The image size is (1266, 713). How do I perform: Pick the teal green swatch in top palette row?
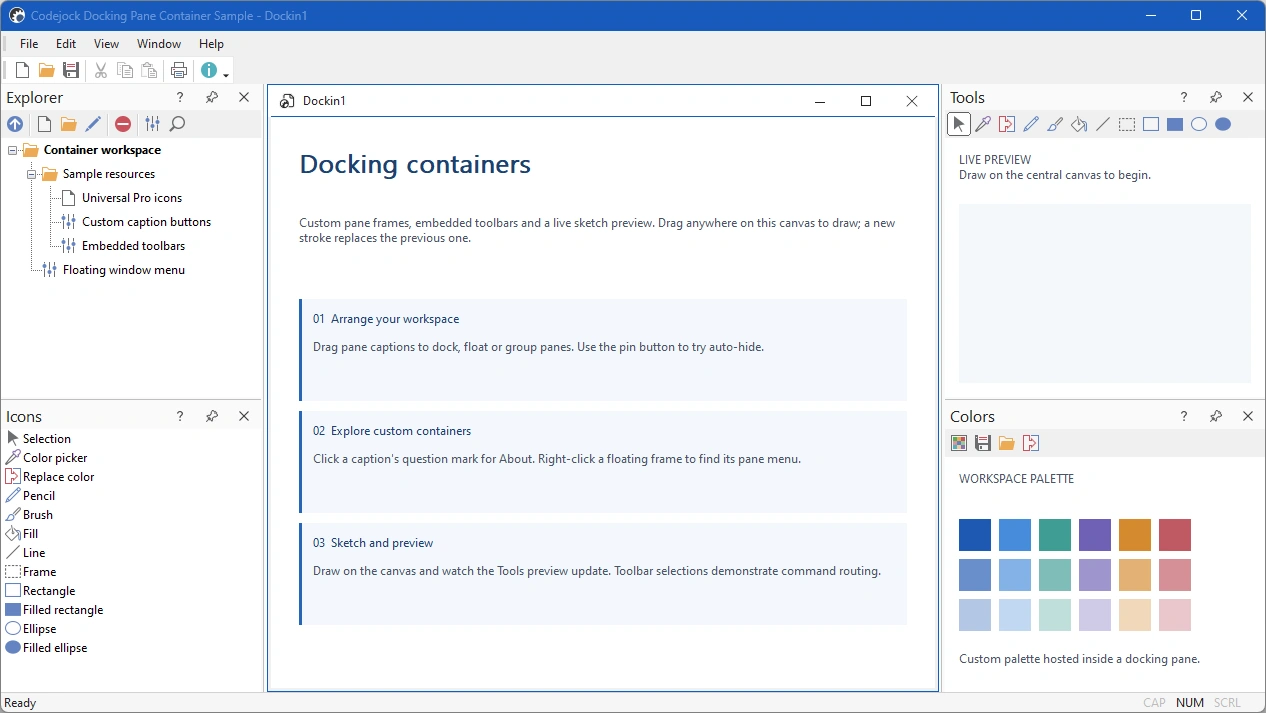pyautogui.click(x=1055, y=535)
